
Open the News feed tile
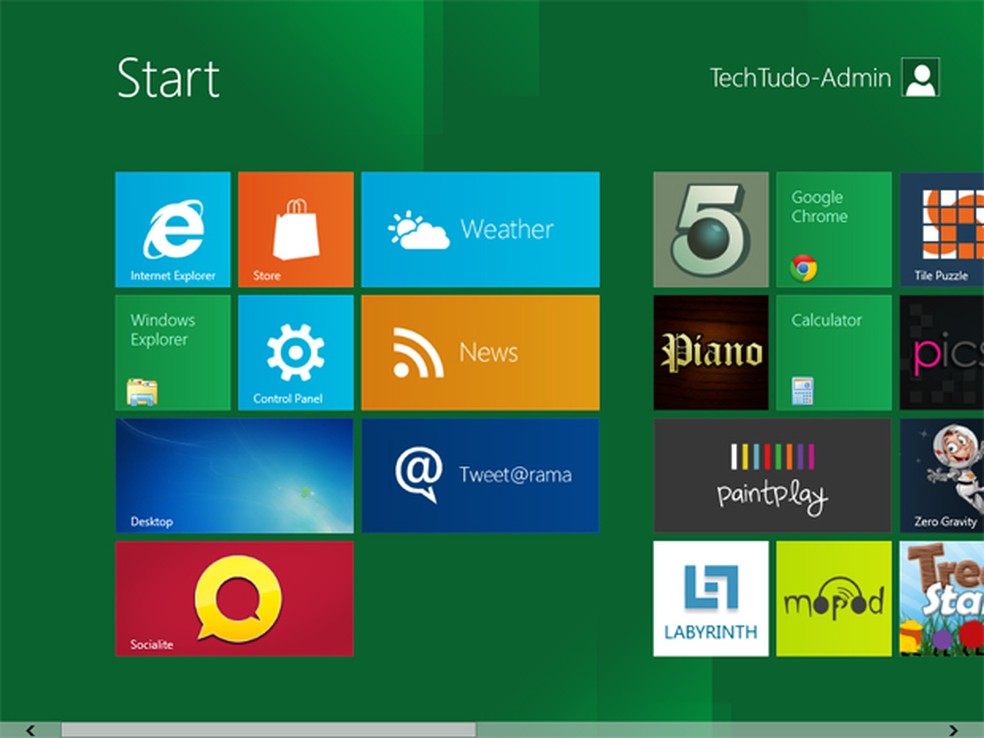pyautogui.click(x=480, y=353)
